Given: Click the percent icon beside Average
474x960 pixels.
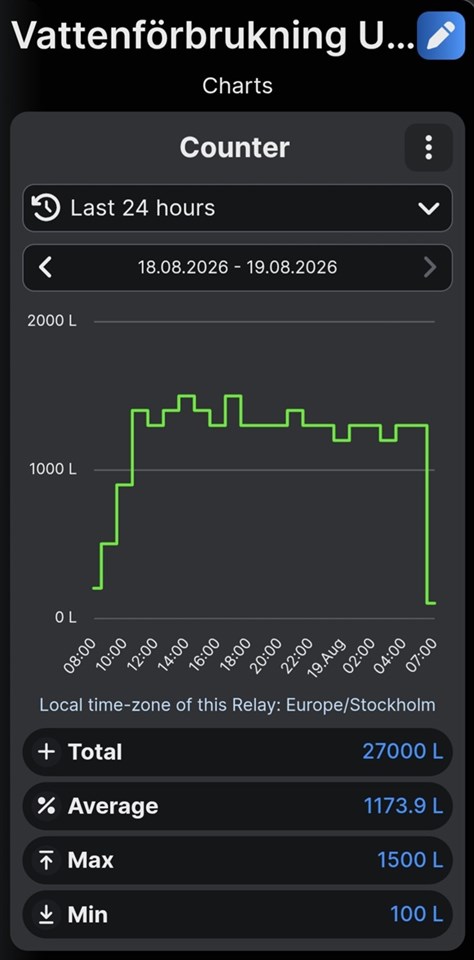Looking at the screenshot, I should (x=47, y=806).
